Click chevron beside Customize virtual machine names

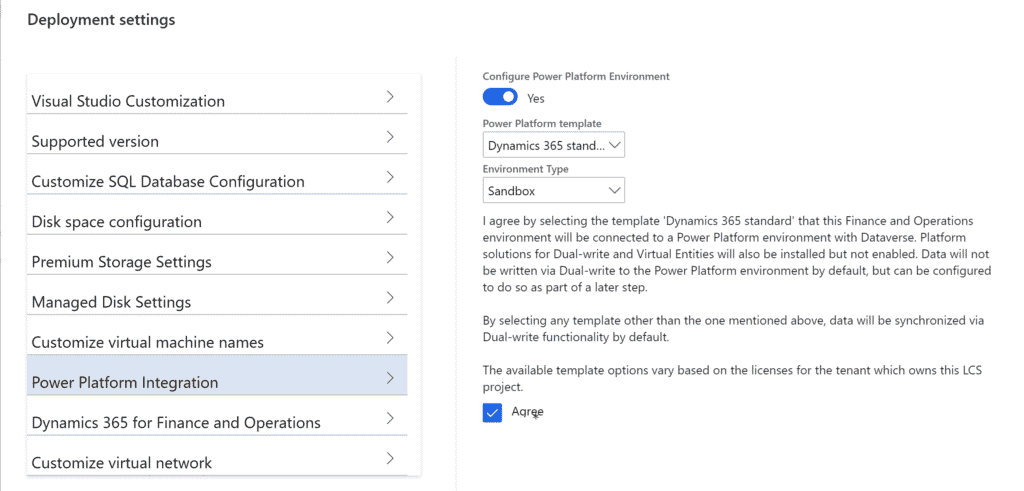pos(390,338)
